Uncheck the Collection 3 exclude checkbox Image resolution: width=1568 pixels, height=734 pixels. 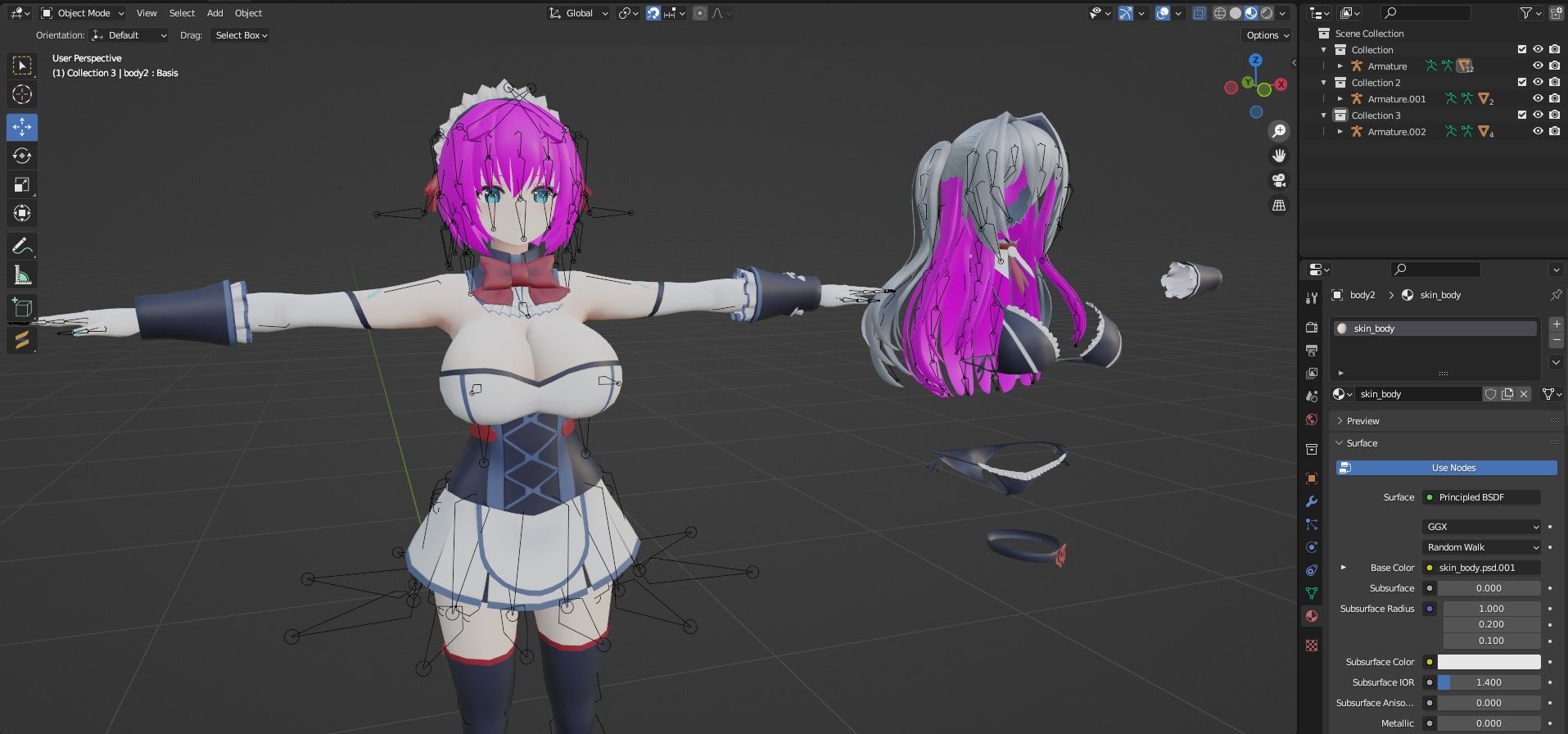coord(1522,115)
